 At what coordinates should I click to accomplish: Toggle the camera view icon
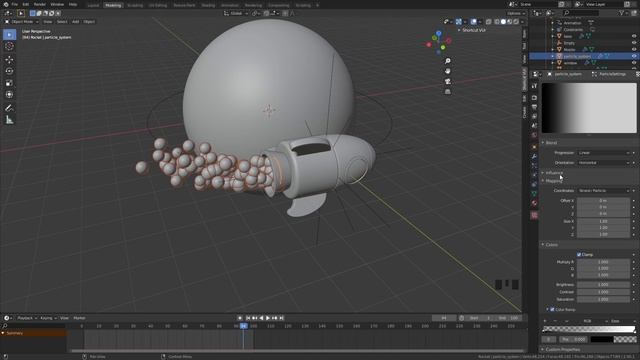point(448,81)
